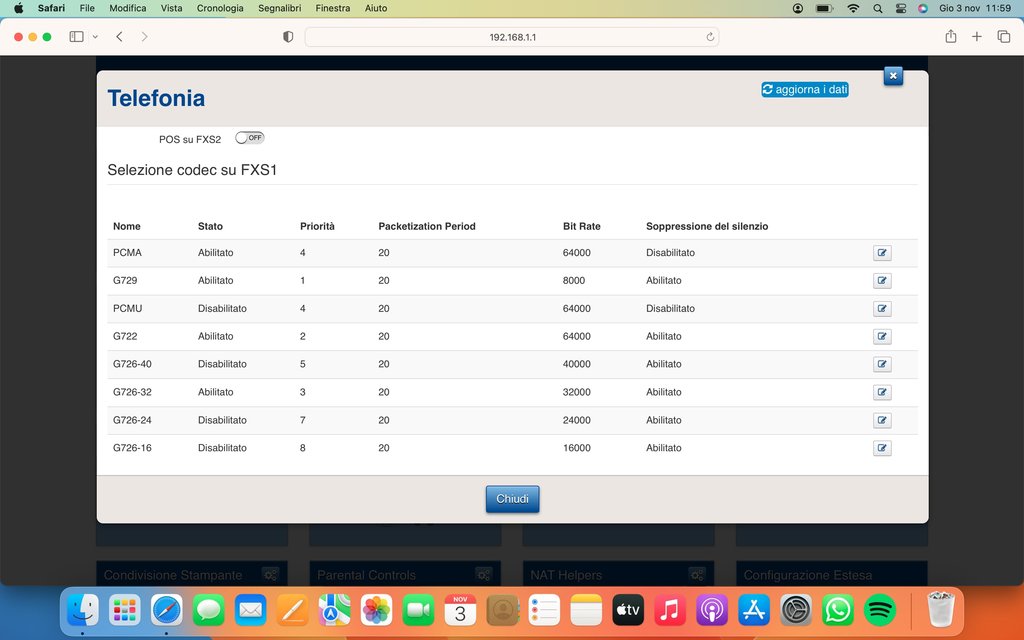Open the Apple menu
The height and width of the screenshot is (640, 1024).
pos(18,8)
